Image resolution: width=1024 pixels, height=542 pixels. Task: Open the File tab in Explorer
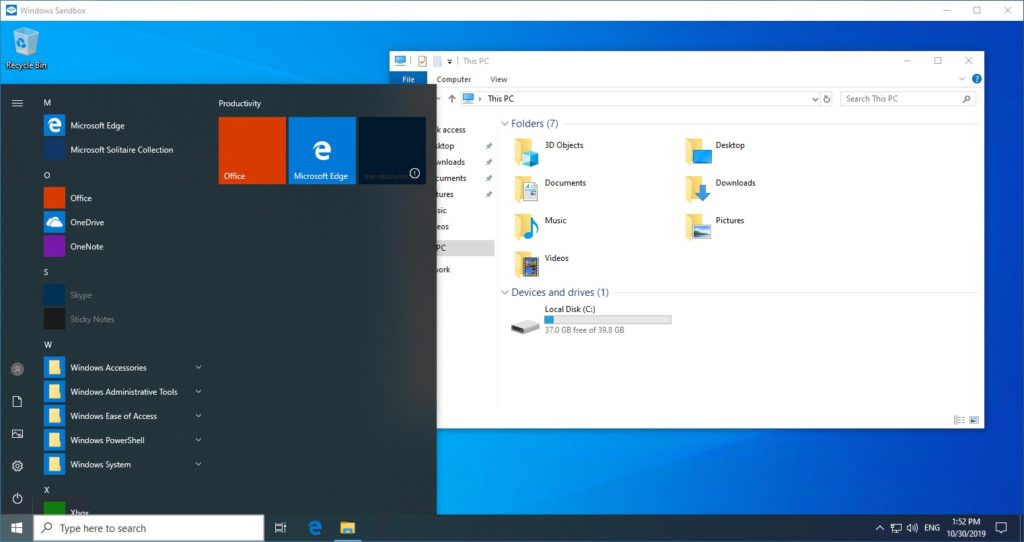pos(408,79)
